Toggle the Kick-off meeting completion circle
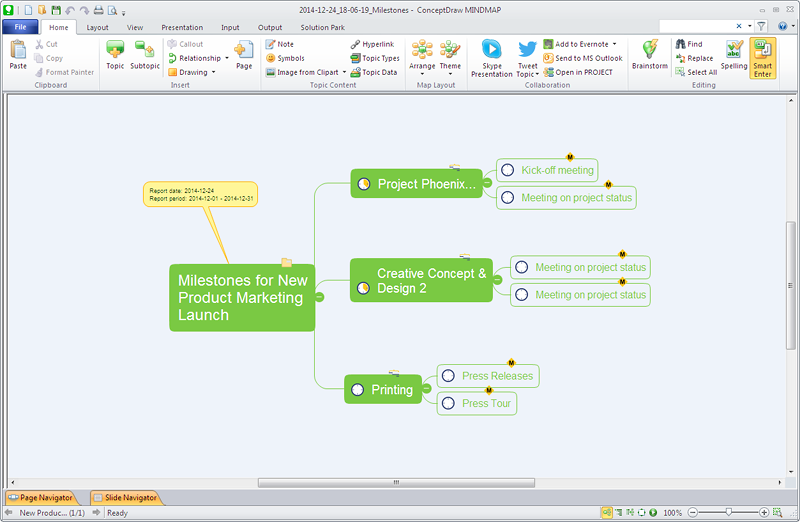This screenshot has width=800, height=522. click(508, 170)
